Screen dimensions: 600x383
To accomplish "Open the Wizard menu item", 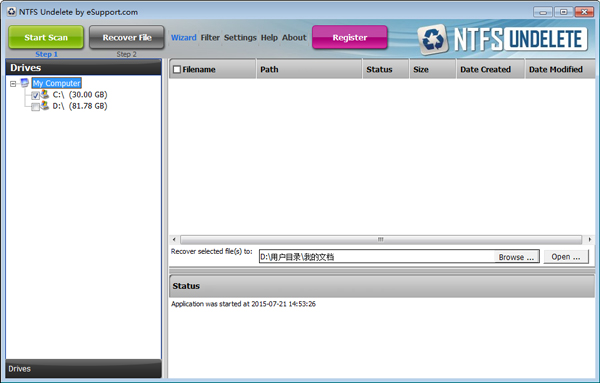I will 183,37.
